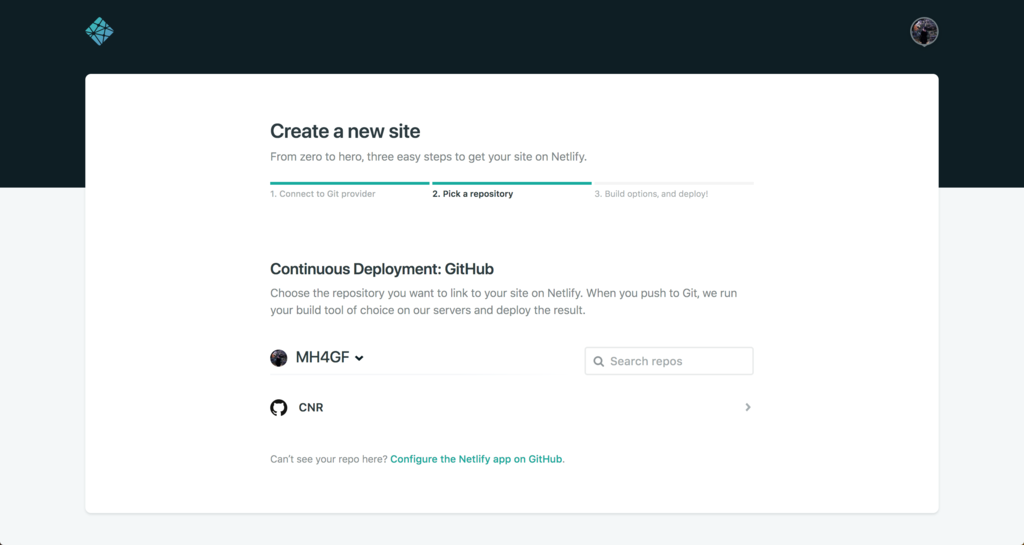Click the Continuous Deployment: GitHub heading
The image size is (1024, 545).
[x=382, y=269]
